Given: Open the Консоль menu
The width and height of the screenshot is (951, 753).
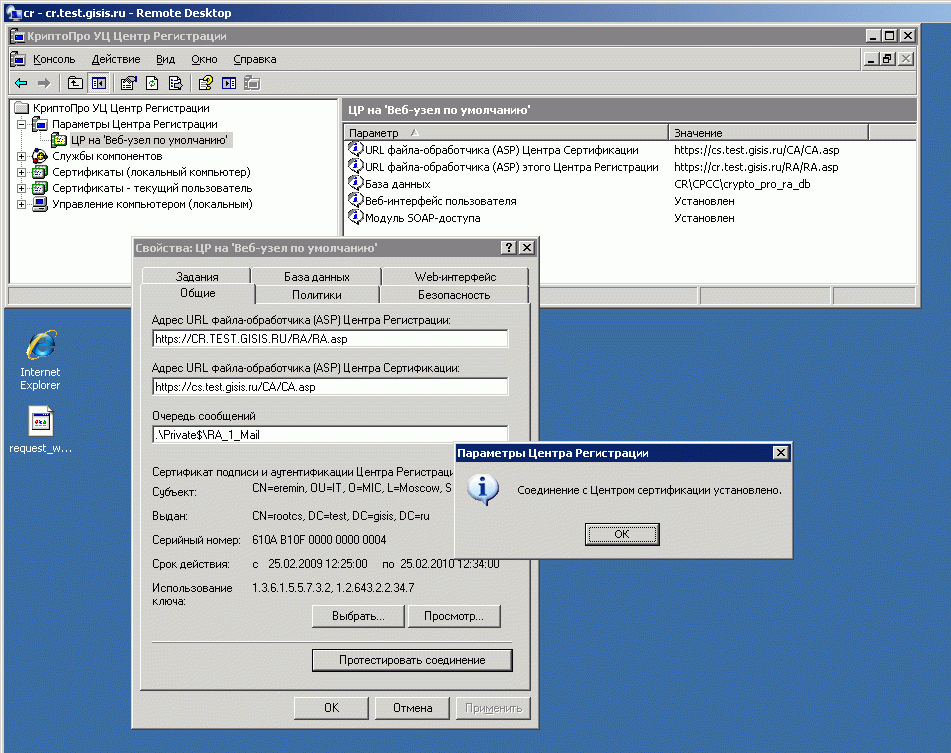Looking at the screenshot, I should point(54,59).
